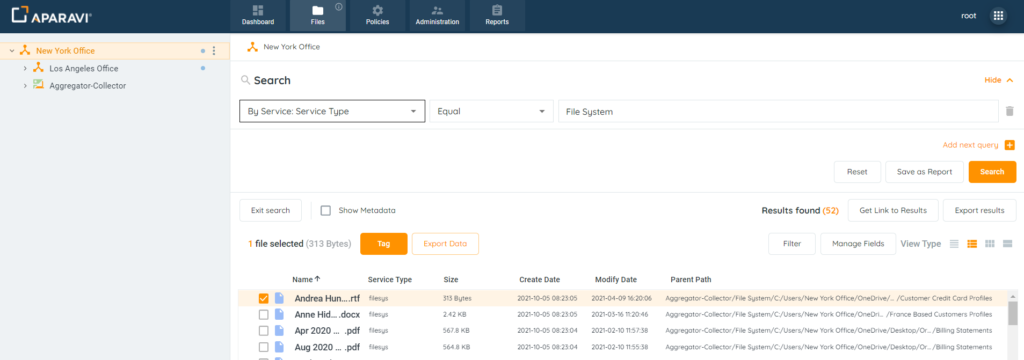Open the Reports tab
Screen dimensions: 1024x360
[x=497, y=16]
